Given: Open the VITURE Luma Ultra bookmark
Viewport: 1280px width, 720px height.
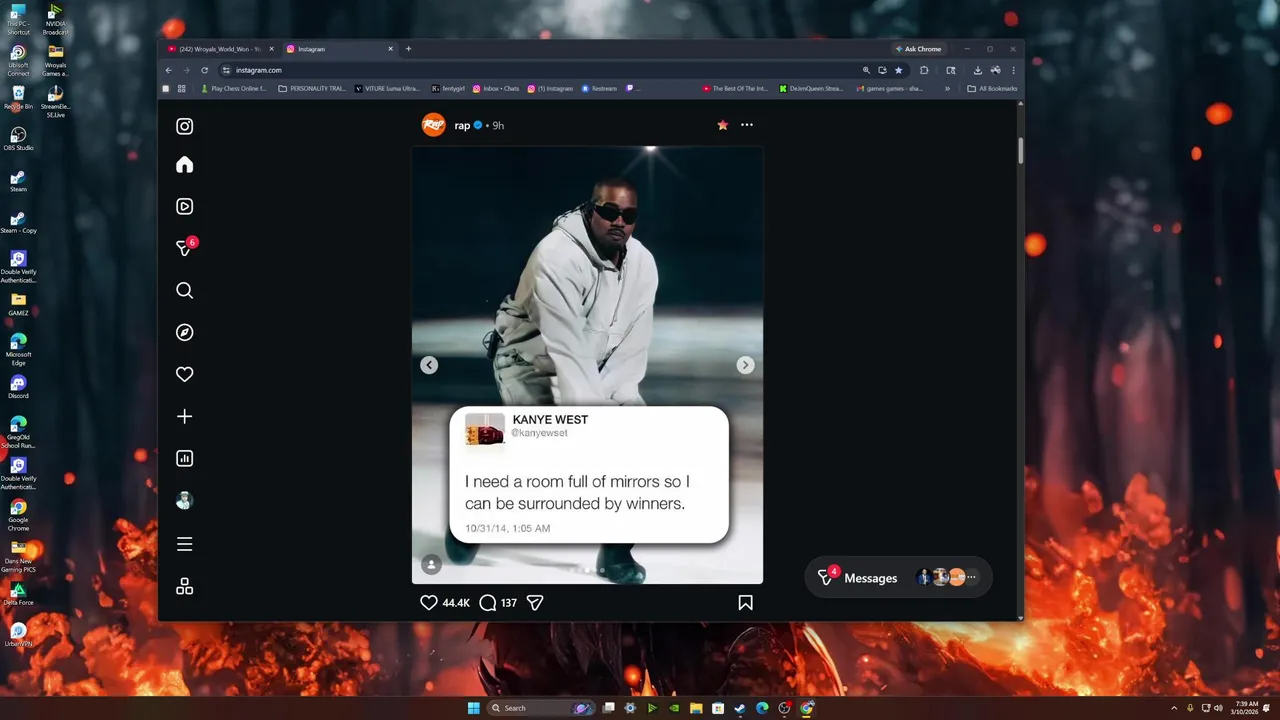Looking at the screenshot, I should coord(387,88).
